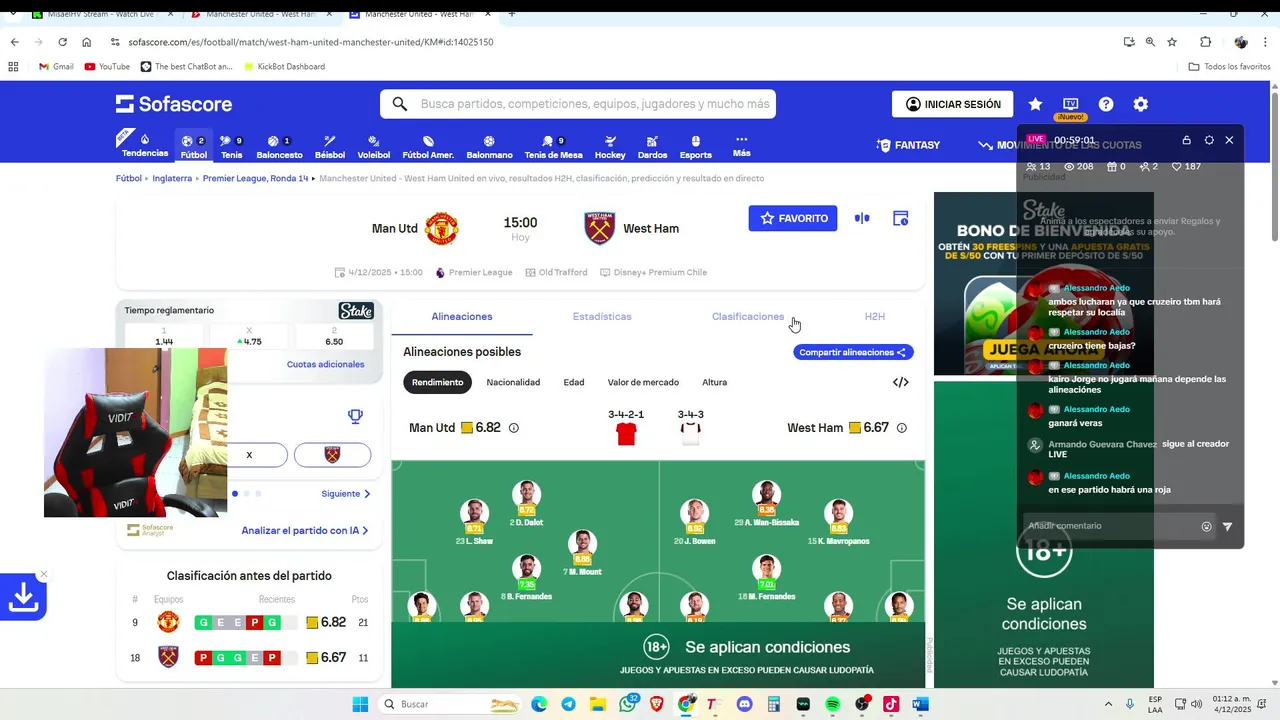Screen dimensions: 1280x720
Task: Open Man Utd rating info icon
Action: click(514, 428)
